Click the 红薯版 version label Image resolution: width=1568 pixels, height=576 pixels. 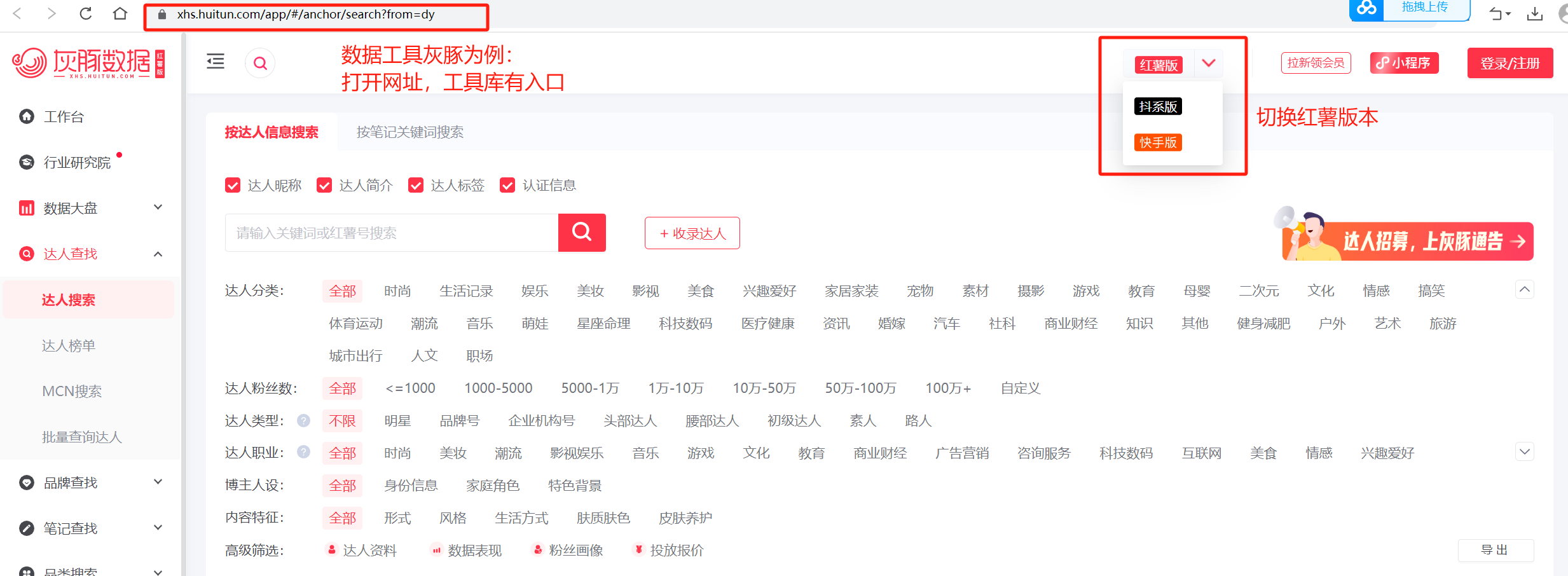(x=1159, y=65)
